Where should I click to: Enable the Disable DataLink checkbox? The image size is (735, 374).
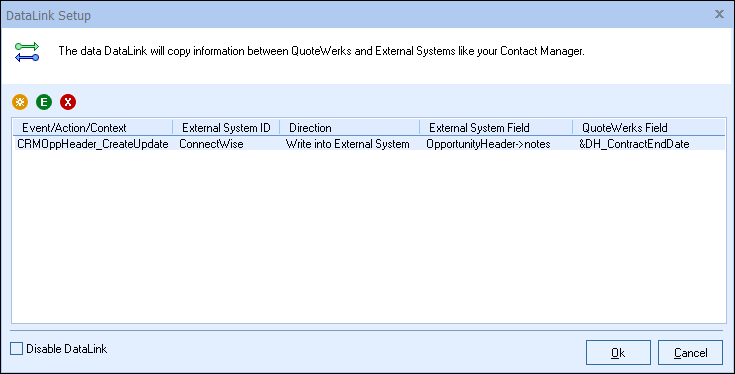coord(16,349)
